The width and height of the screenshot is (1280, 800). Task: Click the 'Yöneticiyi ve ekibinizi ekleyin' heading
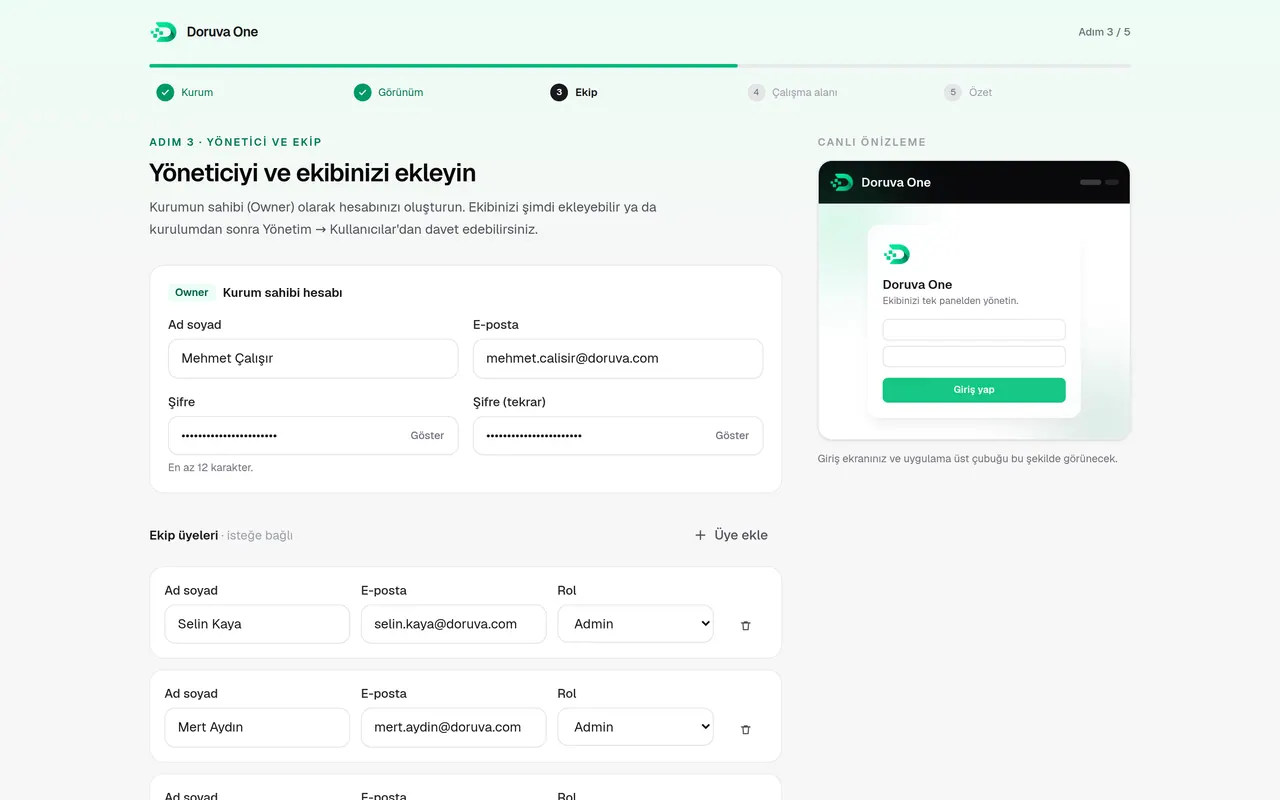click(312, 173)
